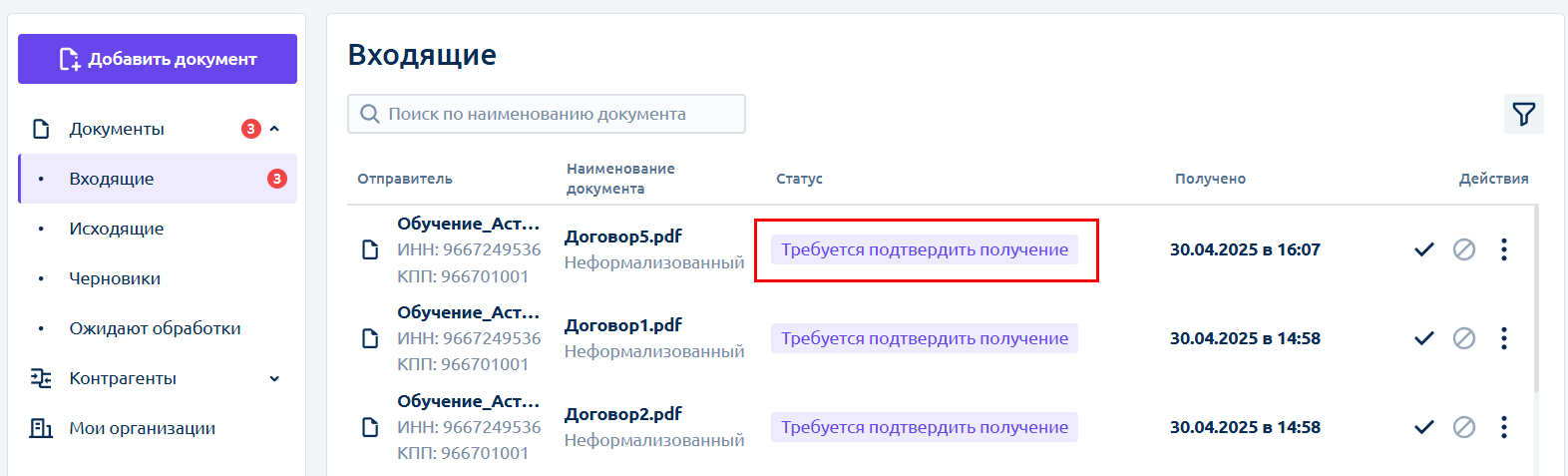Click the Добавить документ button
This screenshot has height=476, width=1568.
(x=158, y=59)
